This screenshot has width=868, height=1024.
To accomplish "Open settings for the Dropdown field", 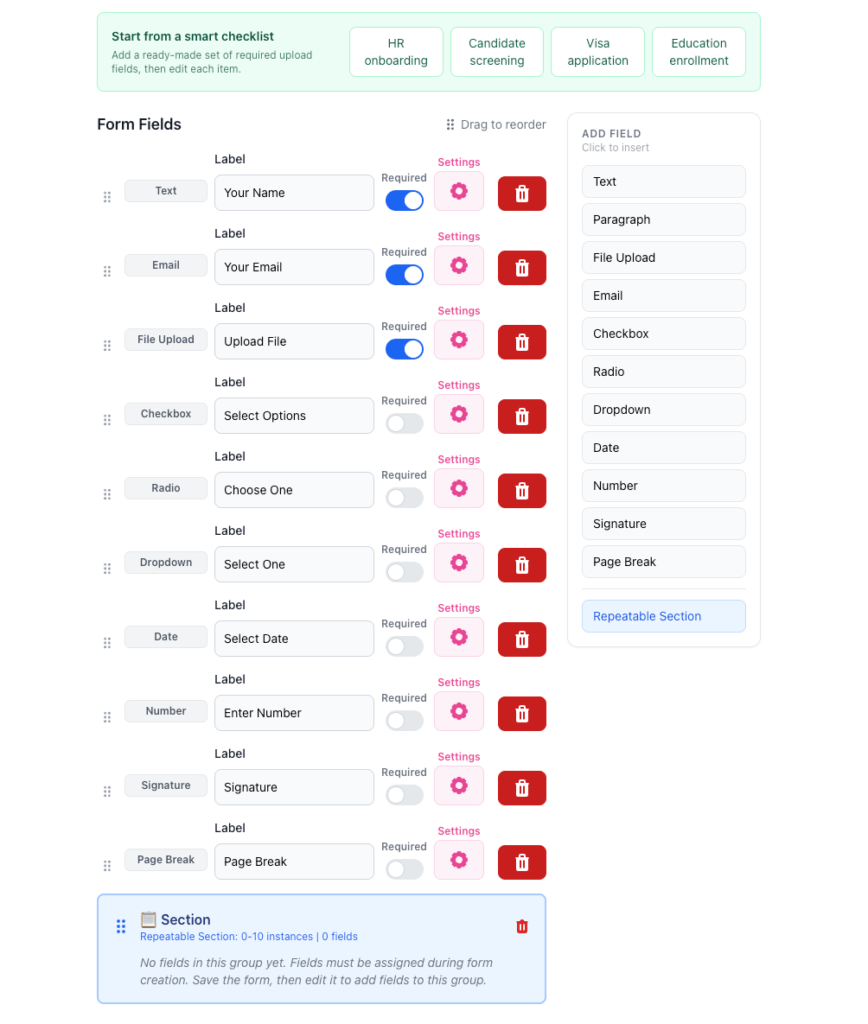I will coord(459,563).
